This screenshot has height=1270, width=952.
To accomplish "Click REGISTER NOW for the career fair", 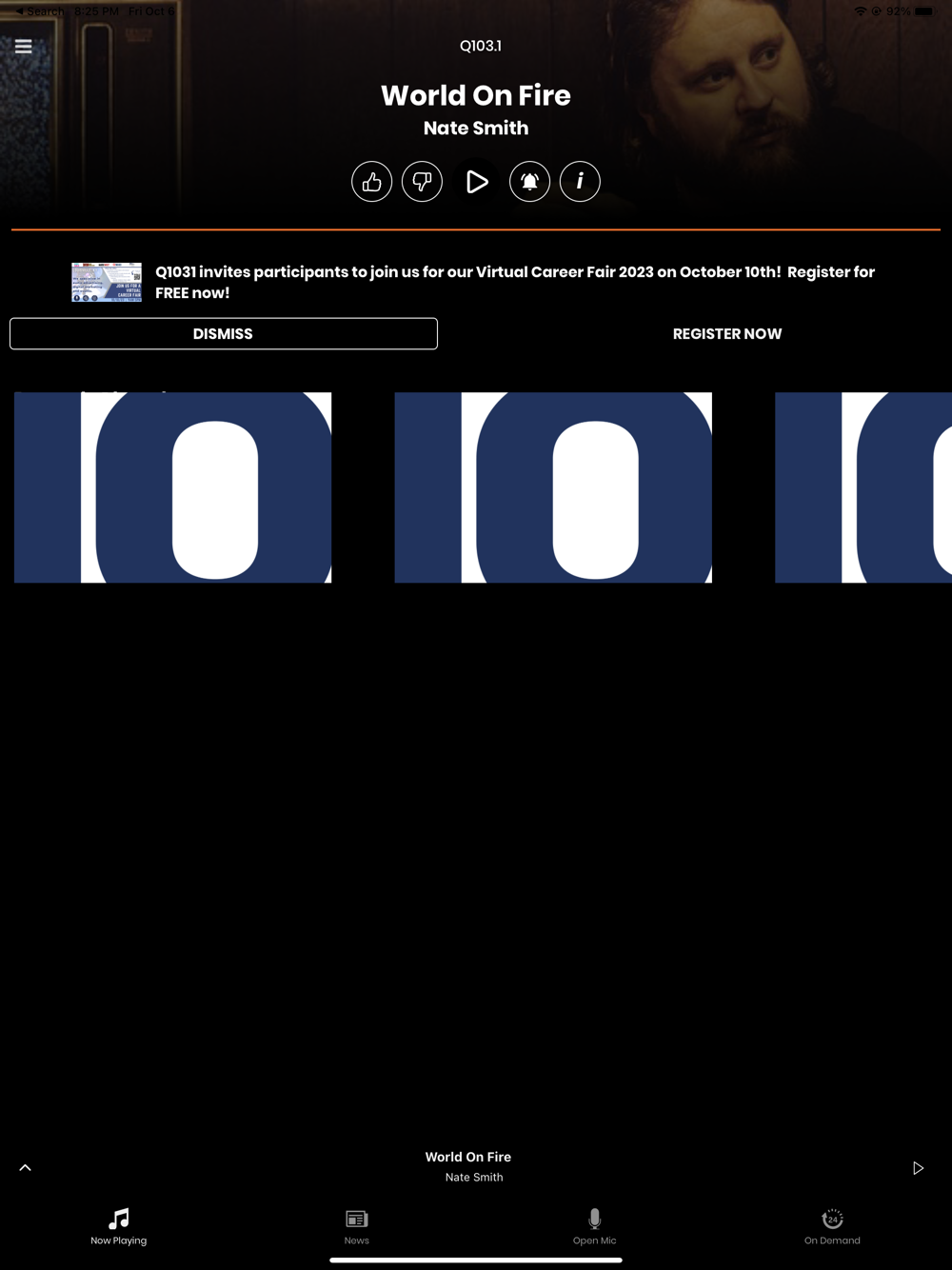I will click(727, 333).
